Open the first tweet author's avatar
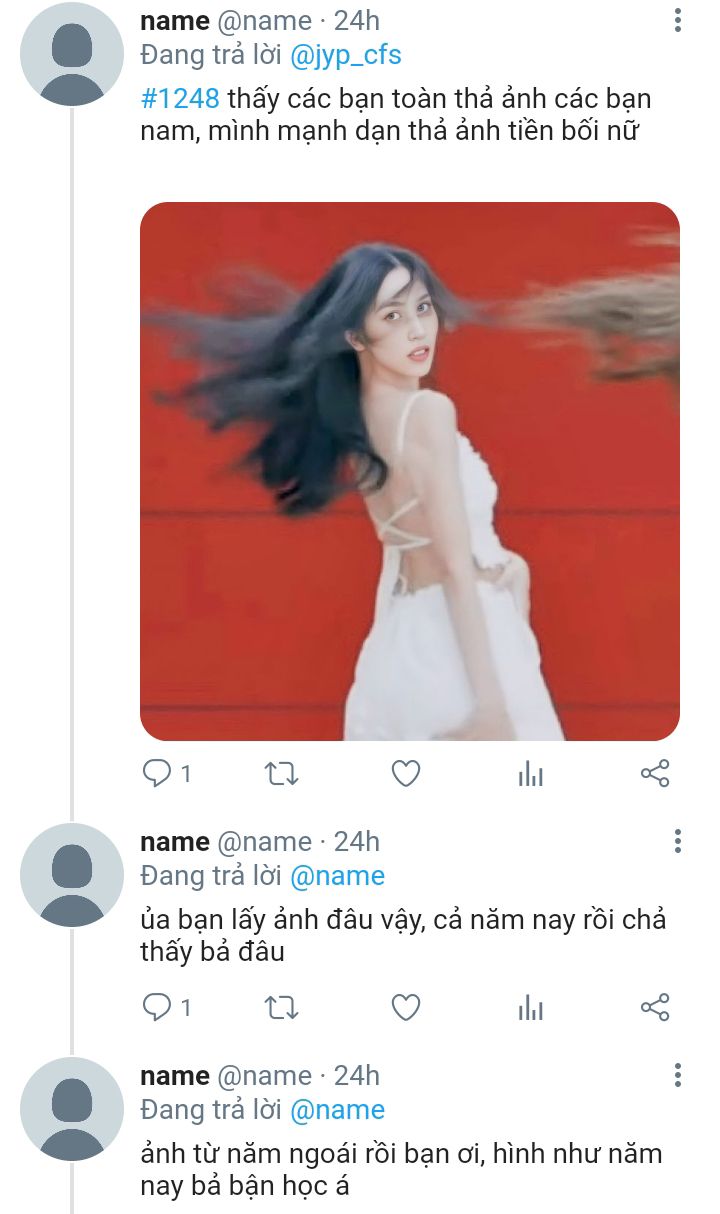The width and height of the screenshot is (720, 1214). 71,55
